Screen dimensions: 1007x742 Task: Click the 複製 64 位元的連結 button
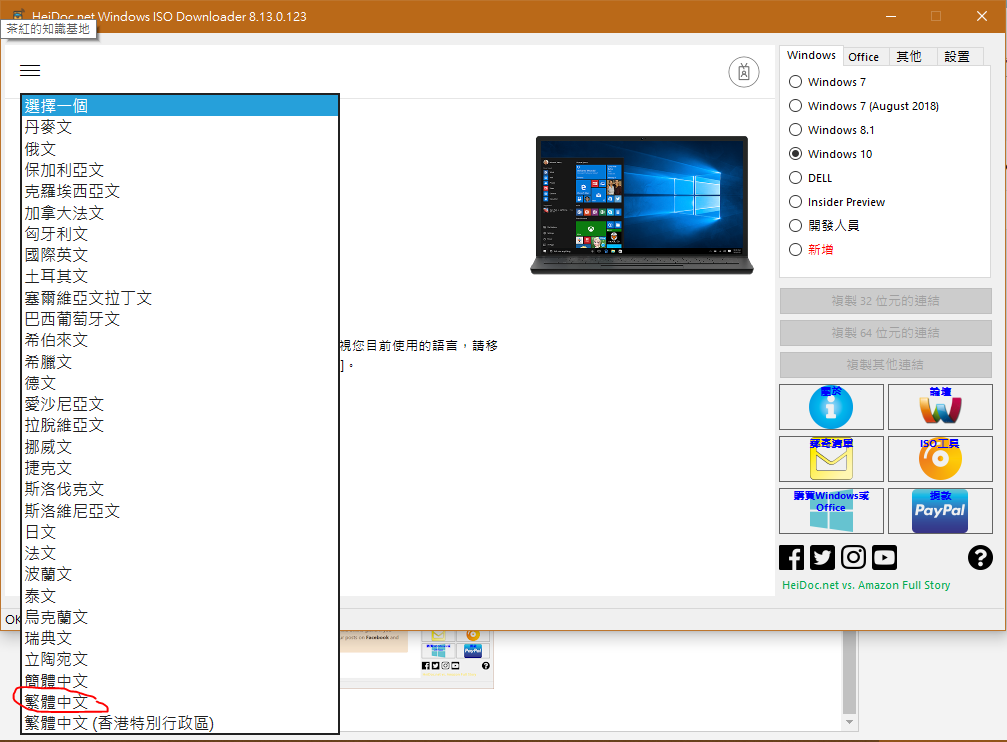pos(886,333)
